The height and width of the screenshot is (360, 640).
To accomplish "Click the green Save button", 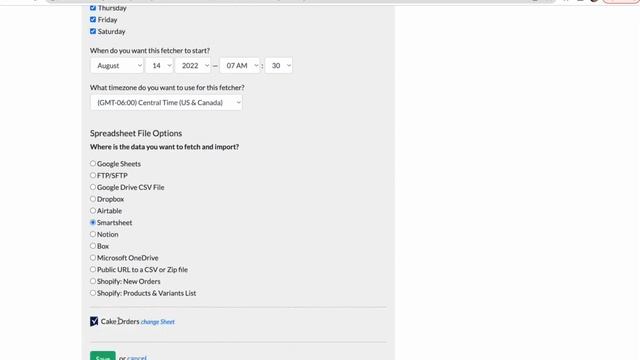I will coord(103,356).
